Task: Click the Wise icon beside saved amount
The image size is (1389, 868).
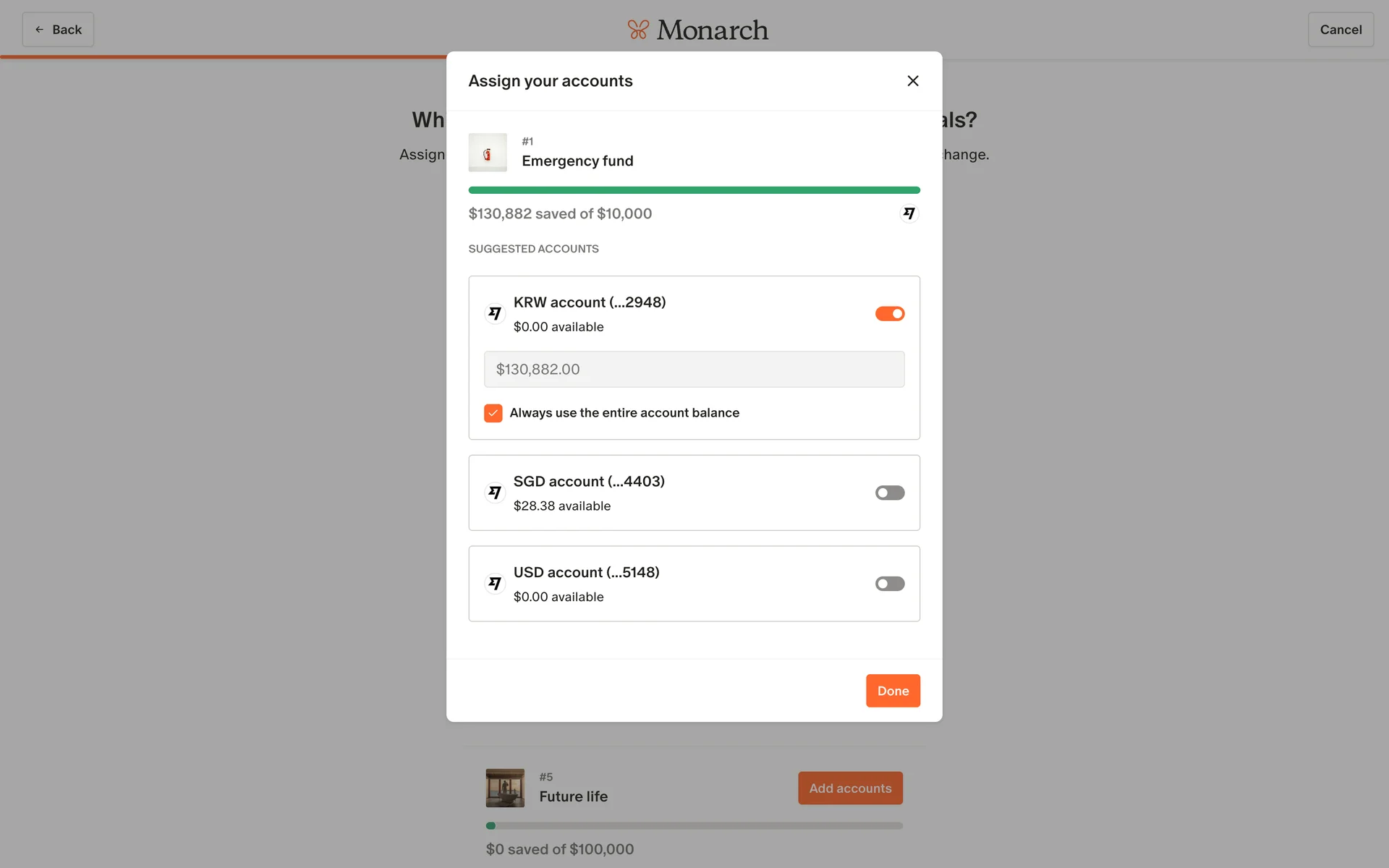Action: pos(909,213)
